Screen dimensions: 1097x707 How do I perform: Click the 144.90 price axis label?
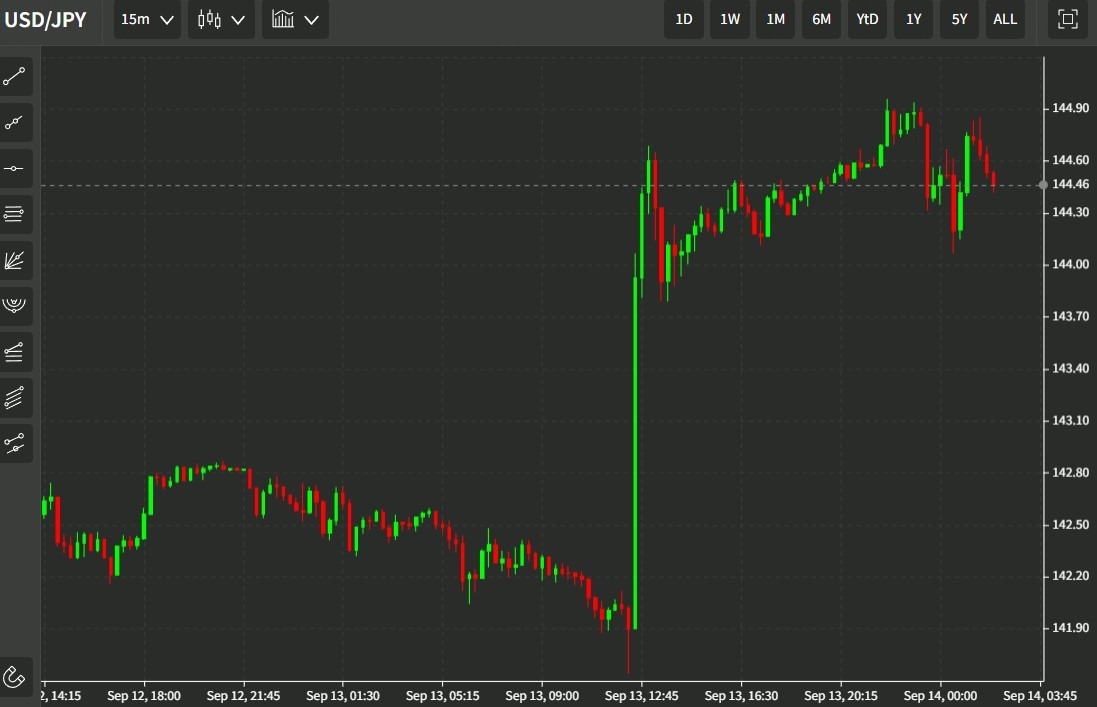pyautogui.click(x=1070, y=108)
